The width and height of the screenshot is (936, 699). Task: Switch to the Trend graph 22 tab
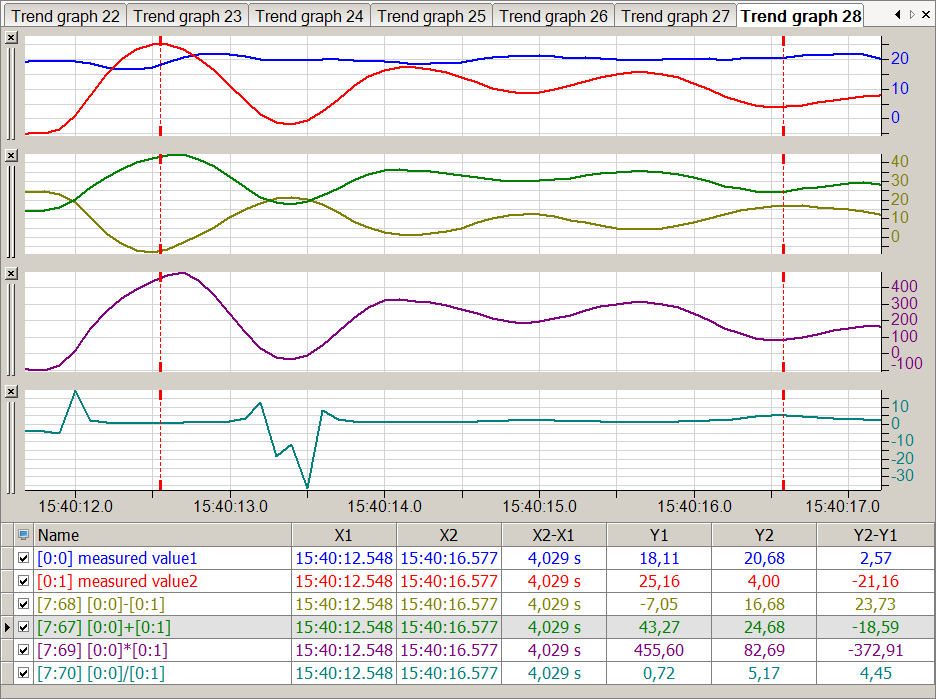click(64, 16)
